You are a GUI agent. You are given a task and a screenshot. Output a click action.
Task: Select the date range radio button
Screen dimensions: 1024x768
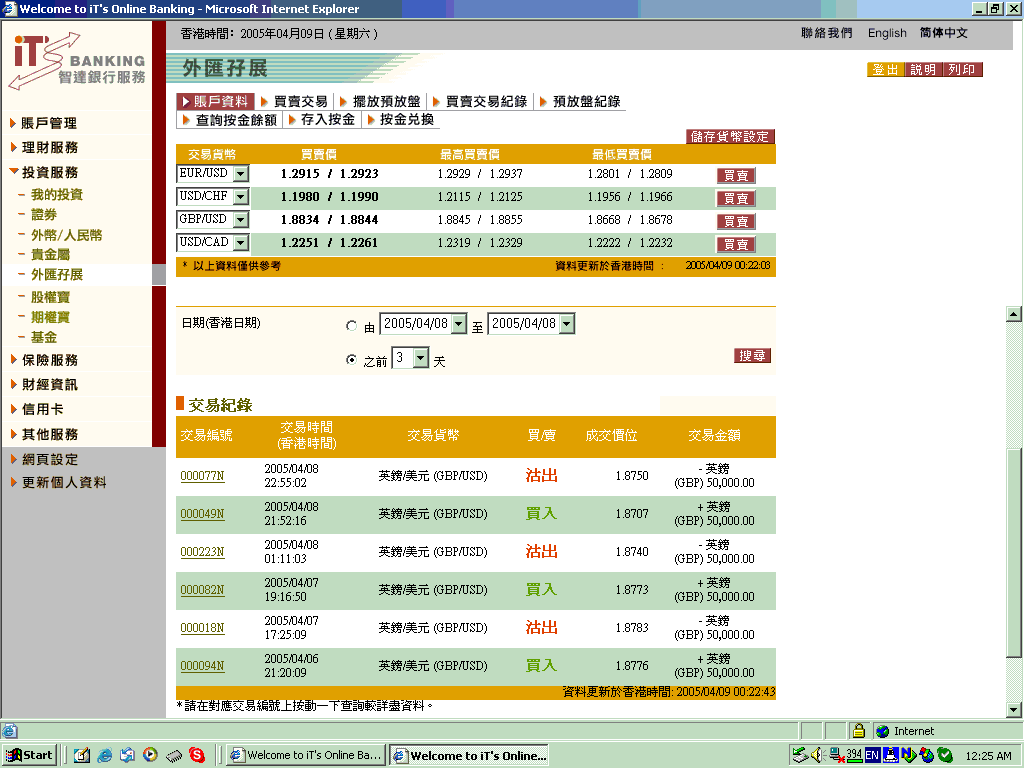coord(351,326)
